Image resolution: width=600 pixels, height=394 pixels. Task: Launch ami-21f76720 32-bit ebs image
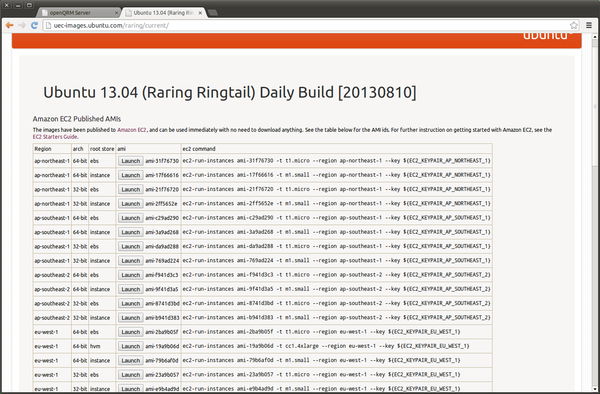130,189
